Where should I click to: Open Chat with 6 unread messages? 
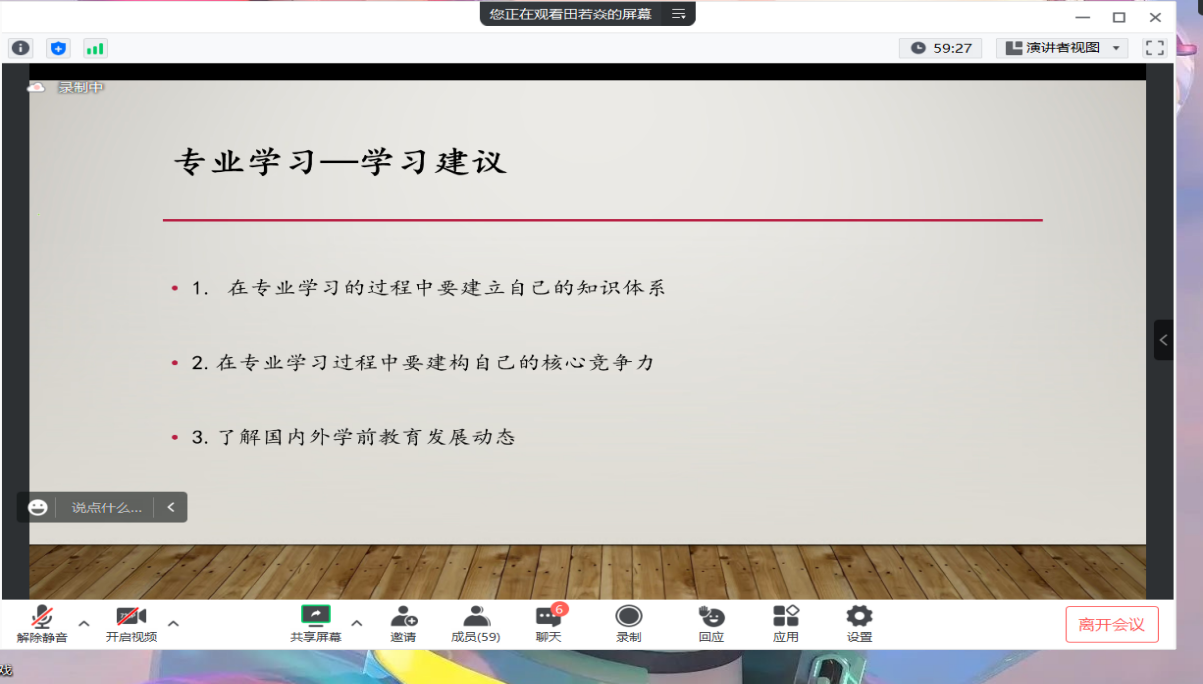click(x=548, y=624)
